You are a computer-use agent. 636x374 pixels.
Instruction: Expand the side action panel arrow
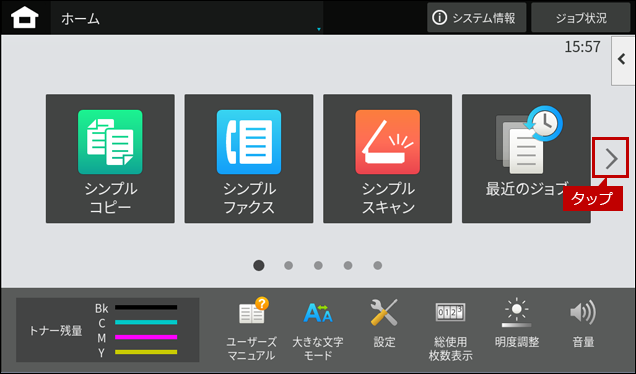(x=623, y=60)
